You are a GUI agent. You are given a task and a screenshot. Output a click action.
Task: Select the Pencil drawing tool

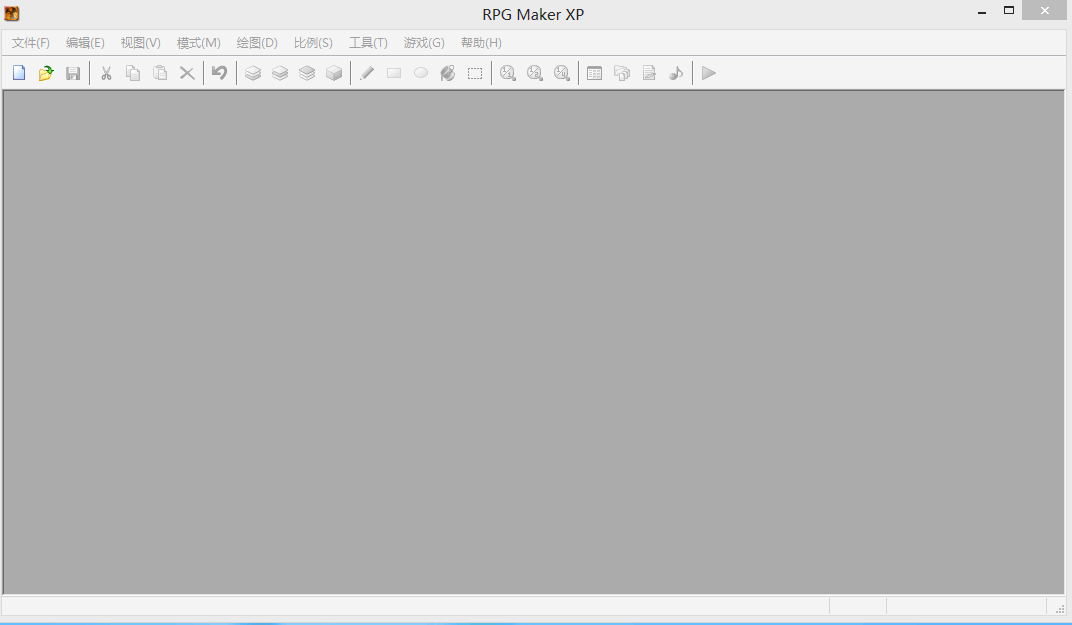[367, 73]
